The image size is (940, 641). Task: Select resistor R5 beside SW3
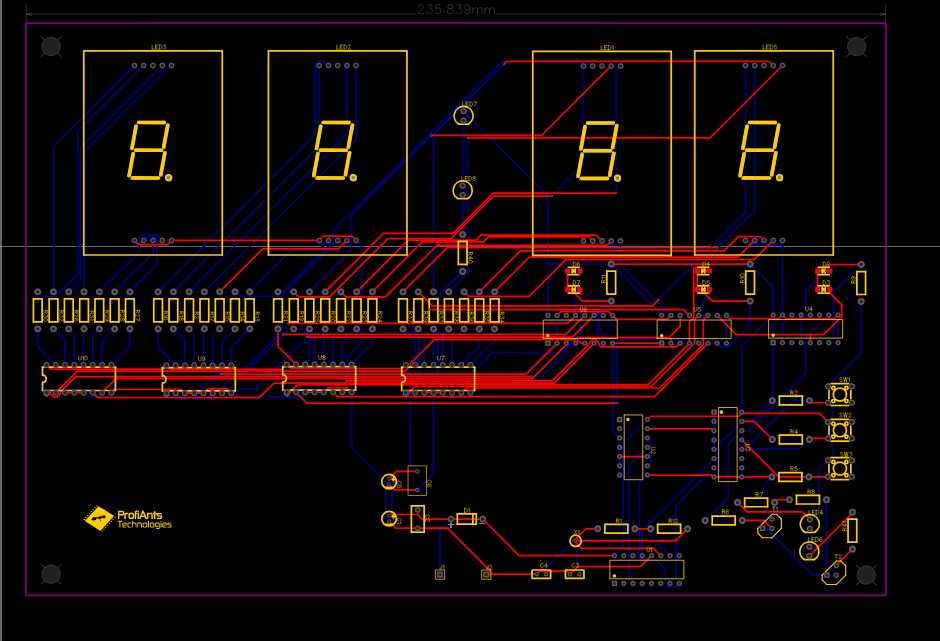coord(791,477)
